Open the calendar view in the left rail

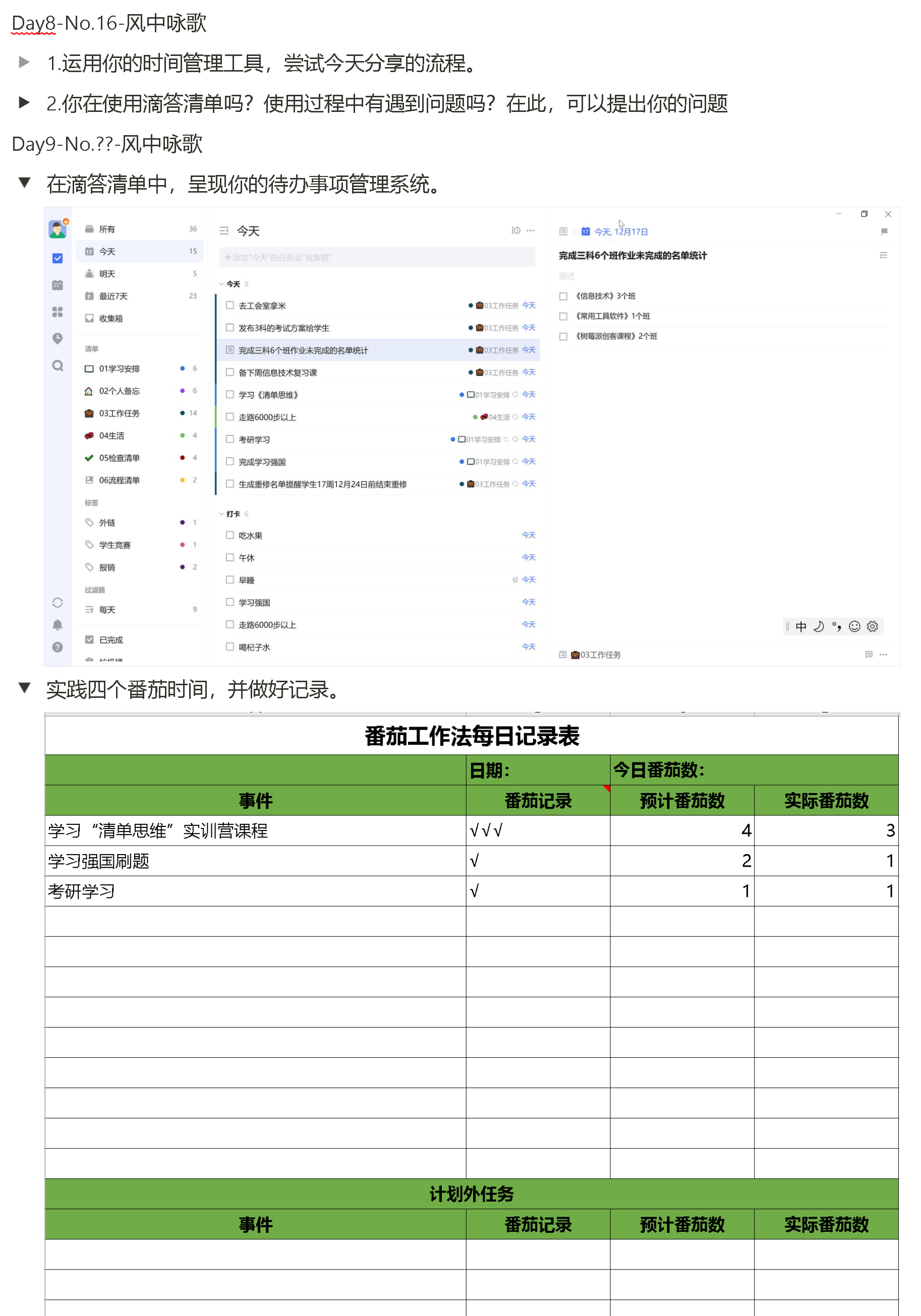[x=57, y=285]
